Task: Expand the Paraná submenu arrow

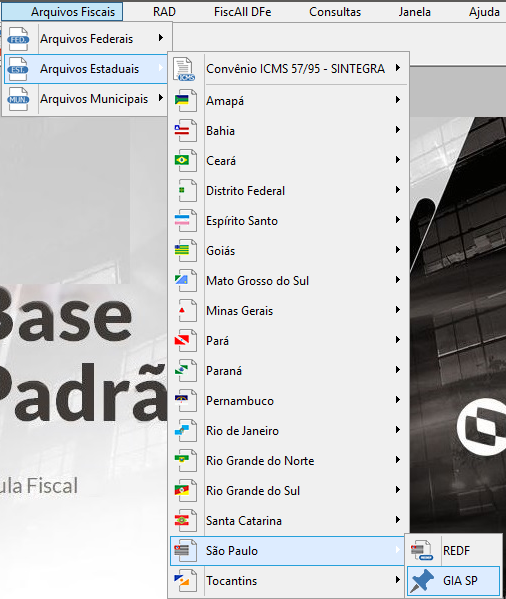Action: (x=398, y=370)
